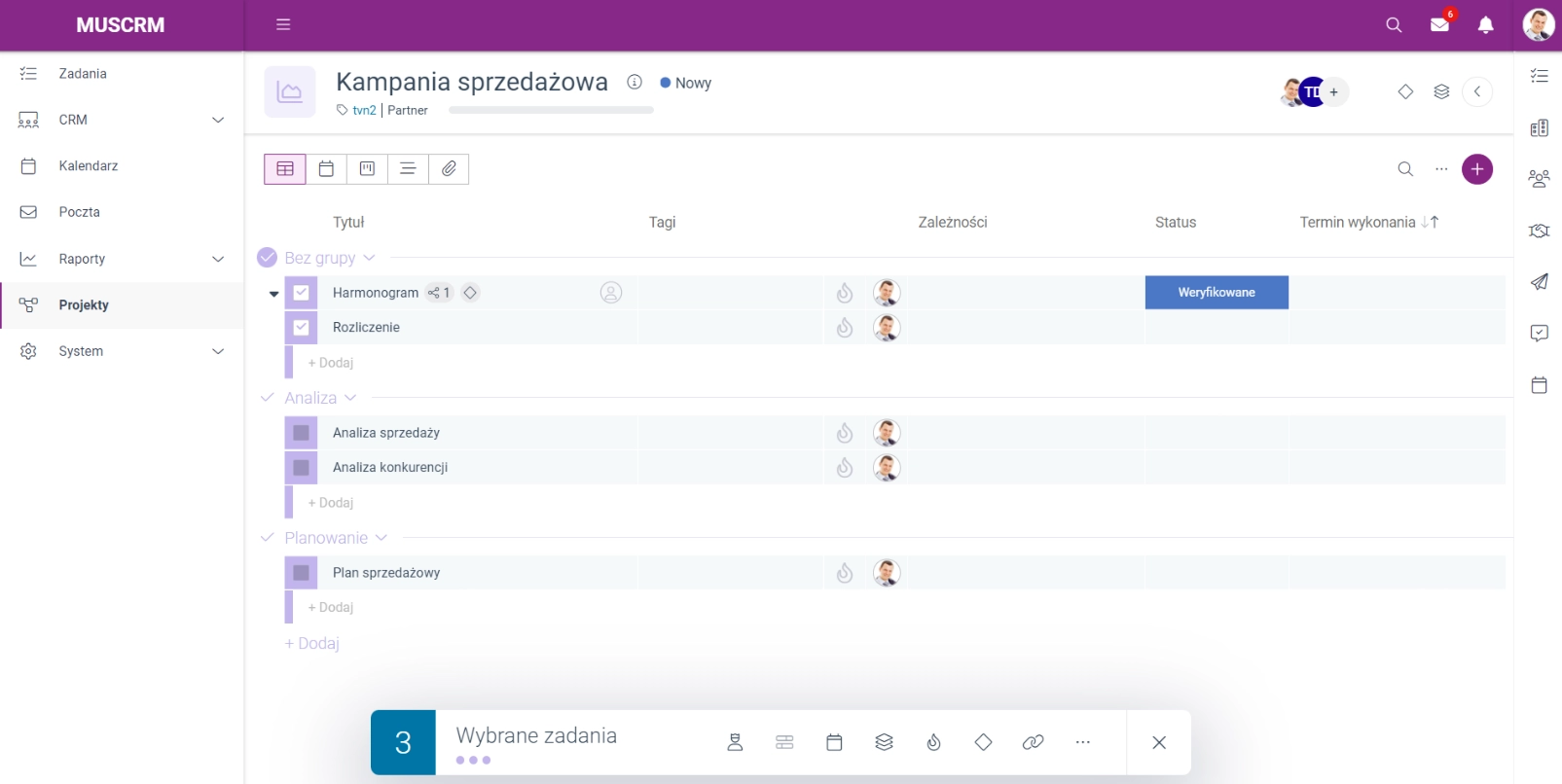
Task: Check the Analiza sprzedaży task checkbox
Action: tap(301, 433)
